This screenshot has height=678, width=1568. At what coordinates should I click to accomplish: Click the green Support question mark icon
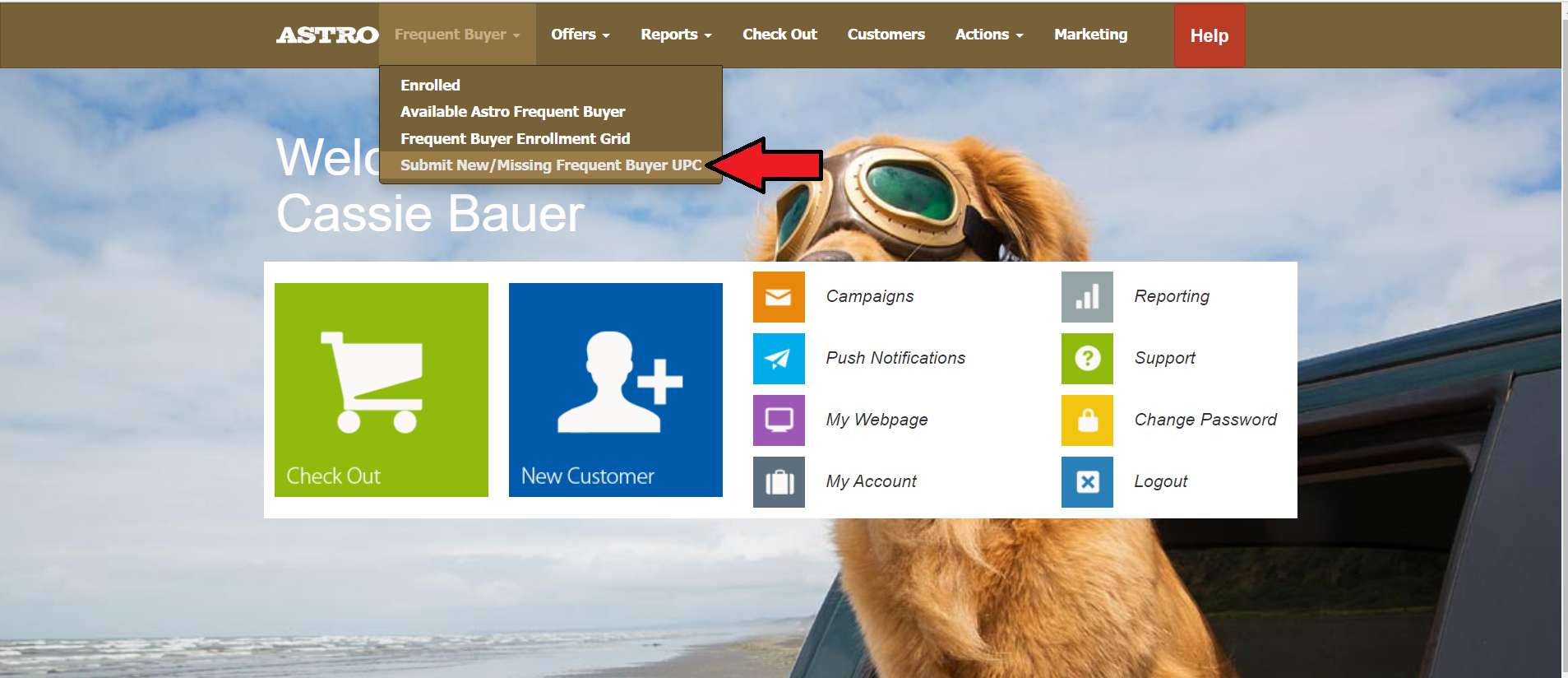click(x=1087, y=359)
